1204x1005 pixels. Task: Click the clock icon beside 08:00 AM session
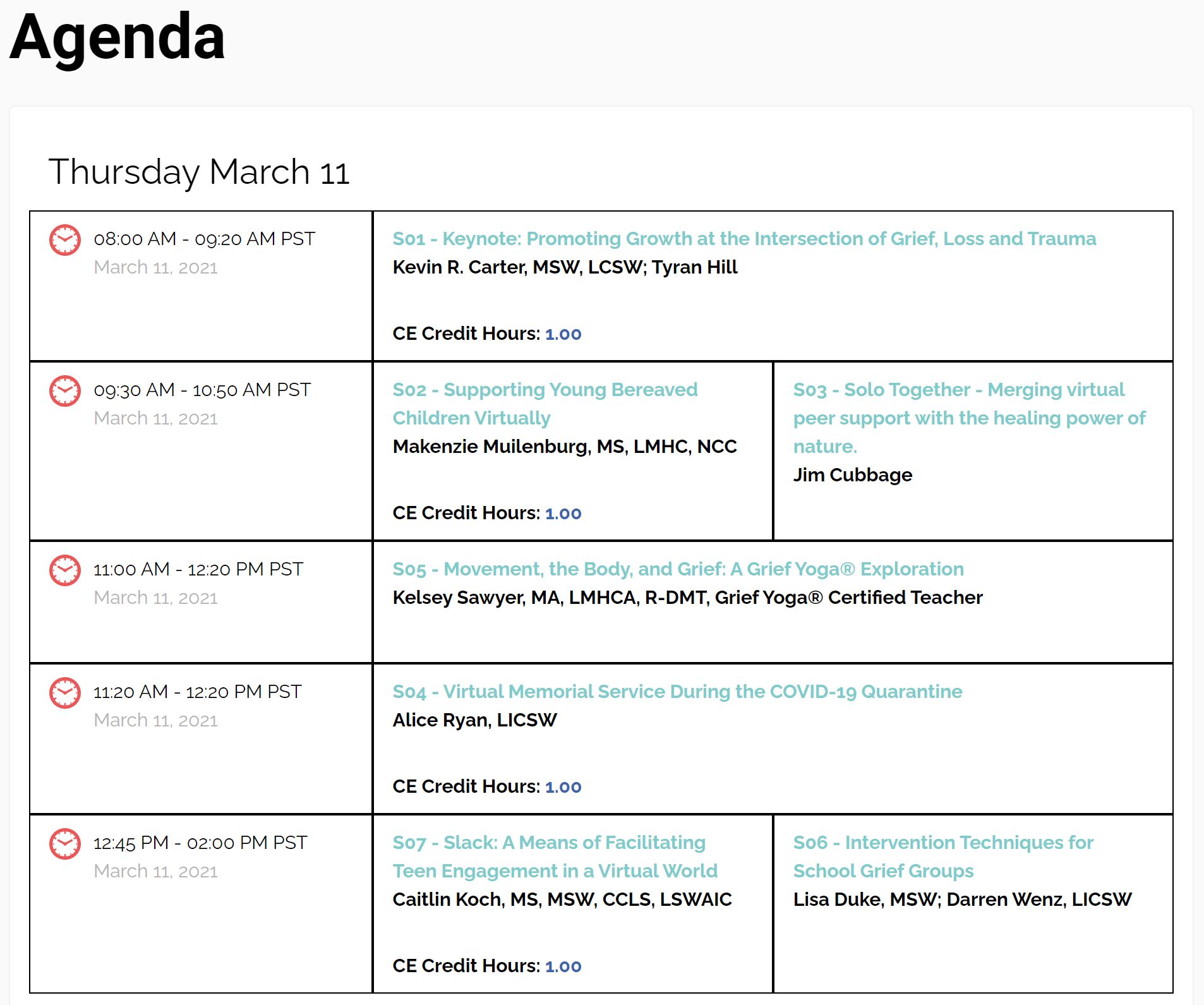click(65, 240)
